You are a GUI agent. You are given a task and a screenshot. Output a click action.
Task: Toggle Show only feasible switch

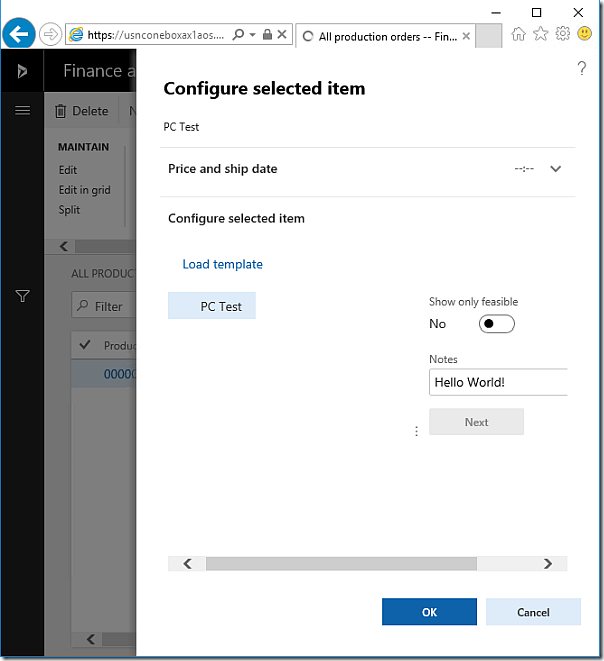tap(497, 324)
